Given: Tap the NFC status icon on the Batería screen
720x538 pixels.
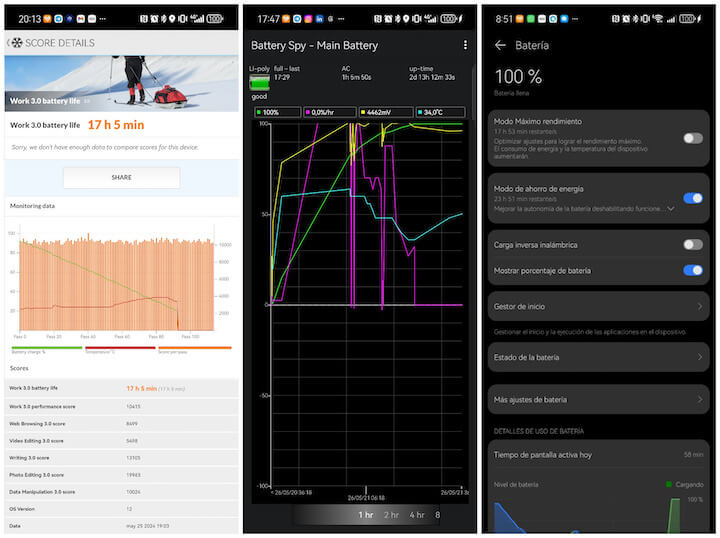Looking at the screenshot, I should pyautogui.click(x=616, y=19).
